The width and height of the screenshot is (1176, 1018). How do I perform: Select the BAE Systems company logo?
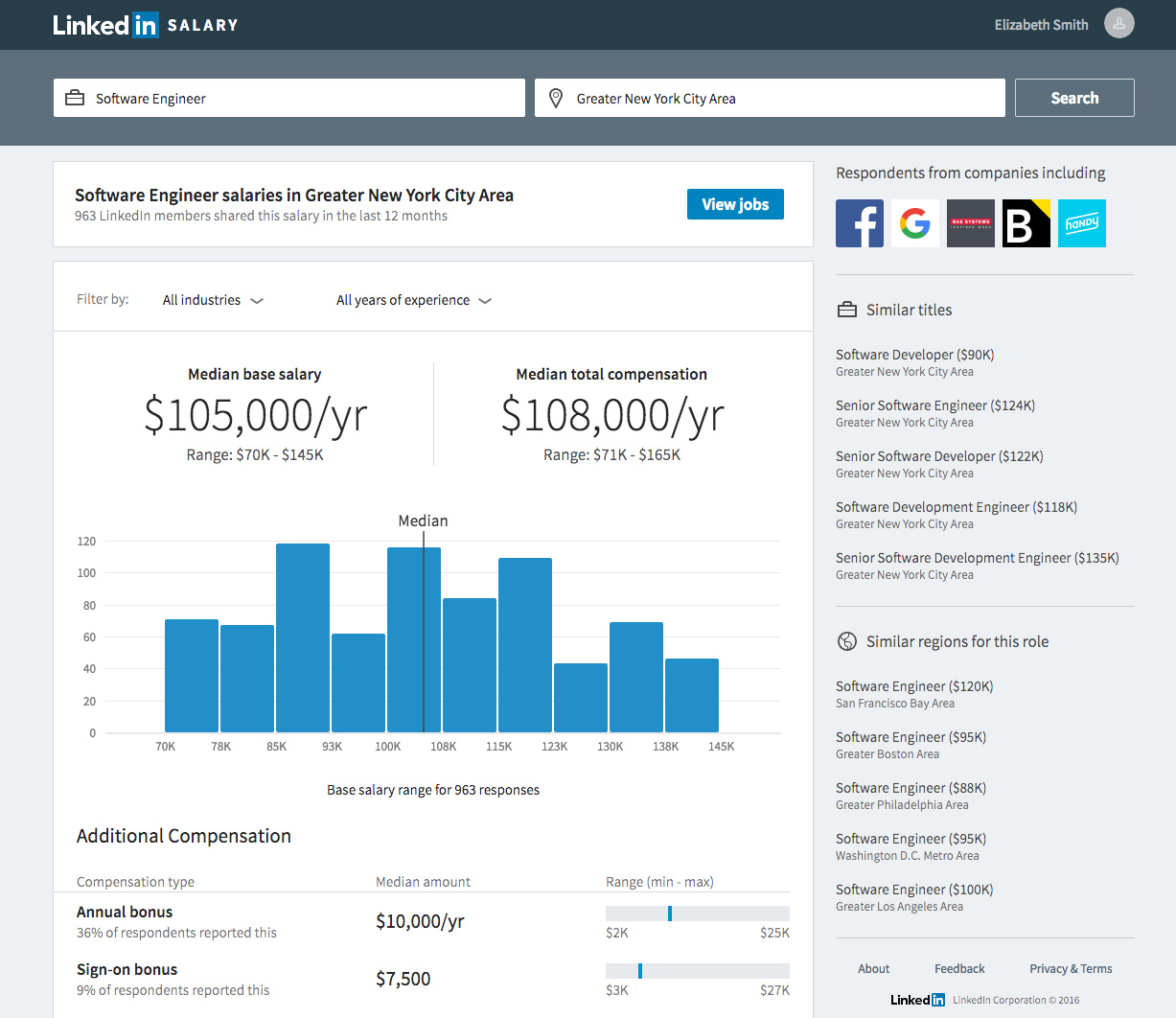(x=971, y=222)
